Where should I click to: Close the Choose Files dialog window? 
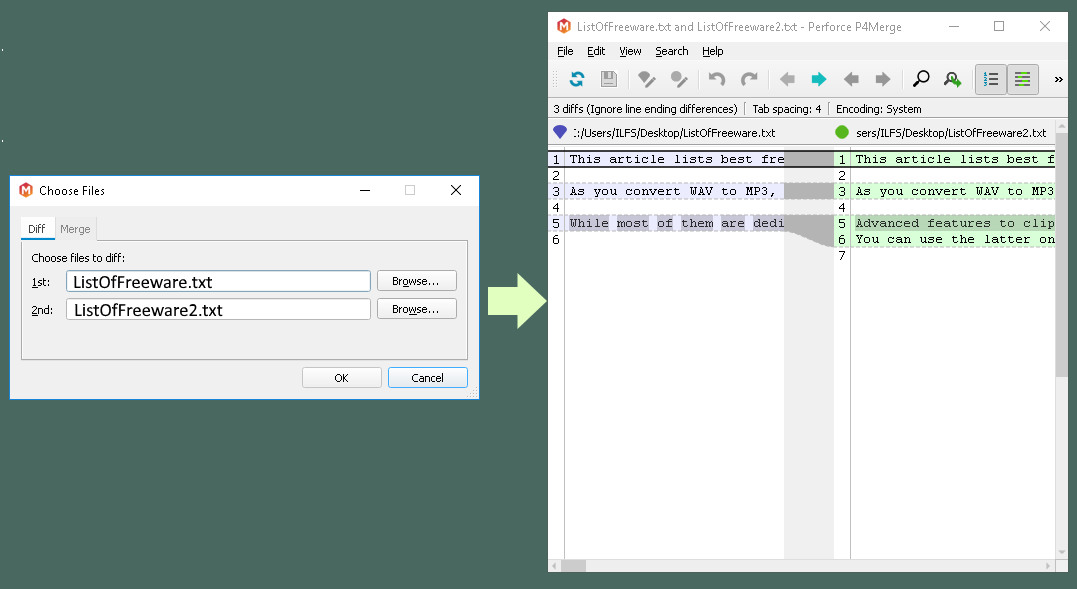(456, 190)
